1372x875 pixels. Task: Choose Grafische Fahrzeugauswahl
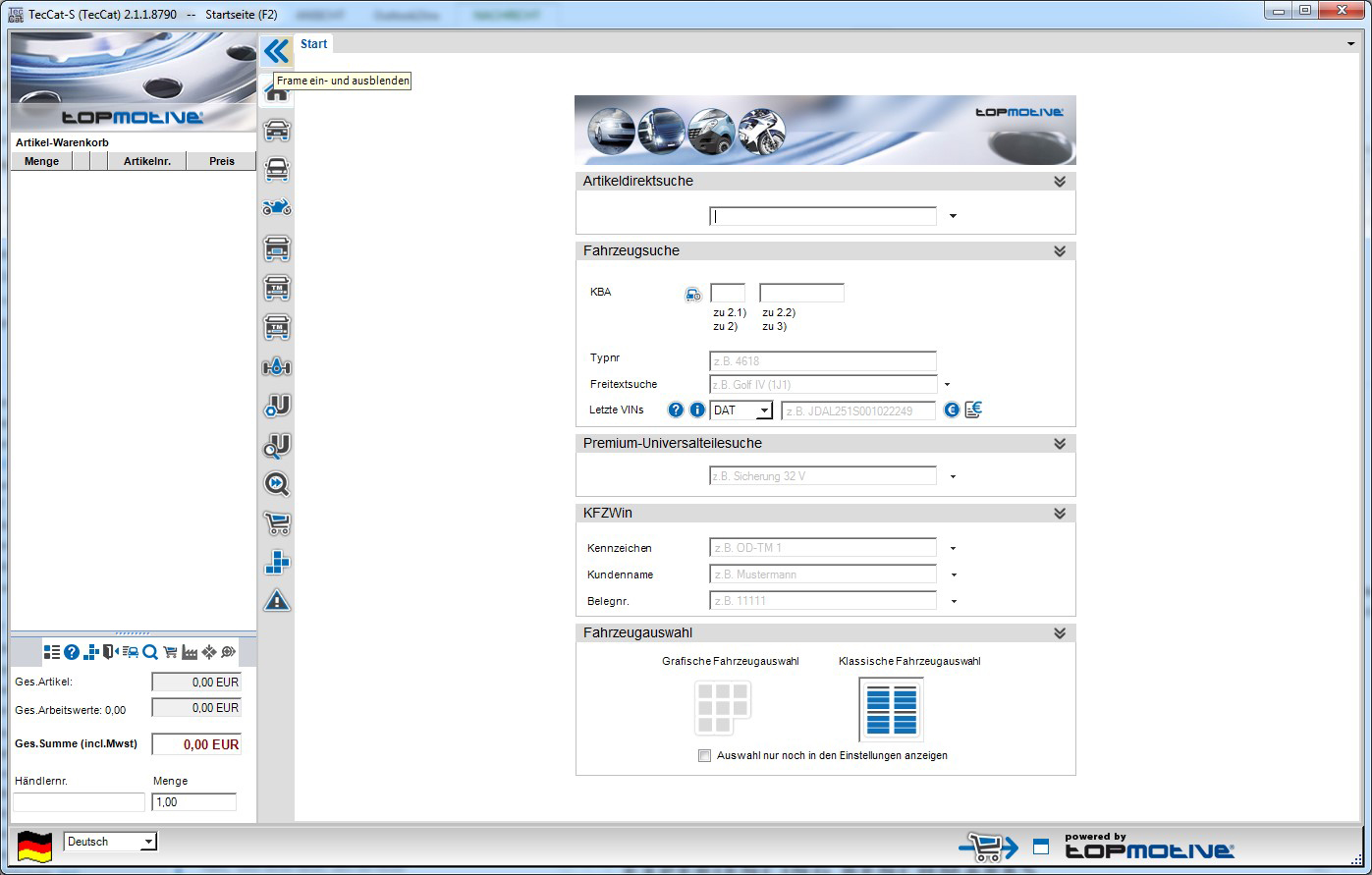(x=723, y=707)
